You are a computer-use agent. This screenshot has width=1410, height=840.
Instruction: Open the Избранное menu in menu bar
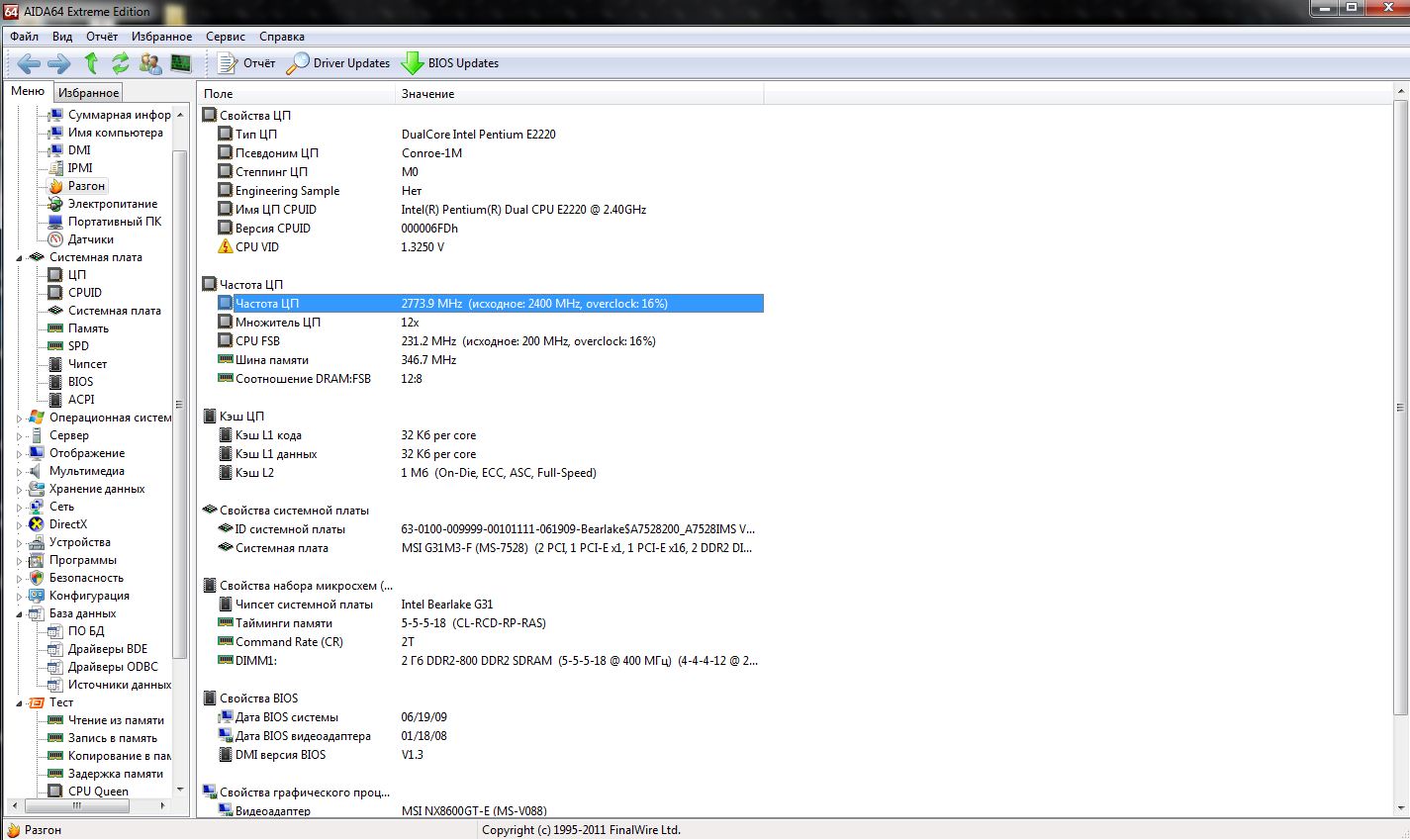point(162,37)
